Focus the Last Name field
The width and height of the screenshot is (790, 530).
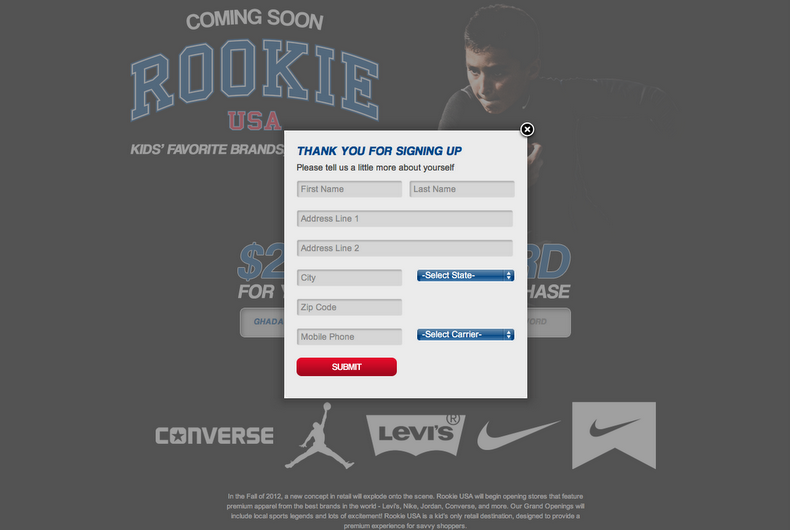[x=462, y=189]
